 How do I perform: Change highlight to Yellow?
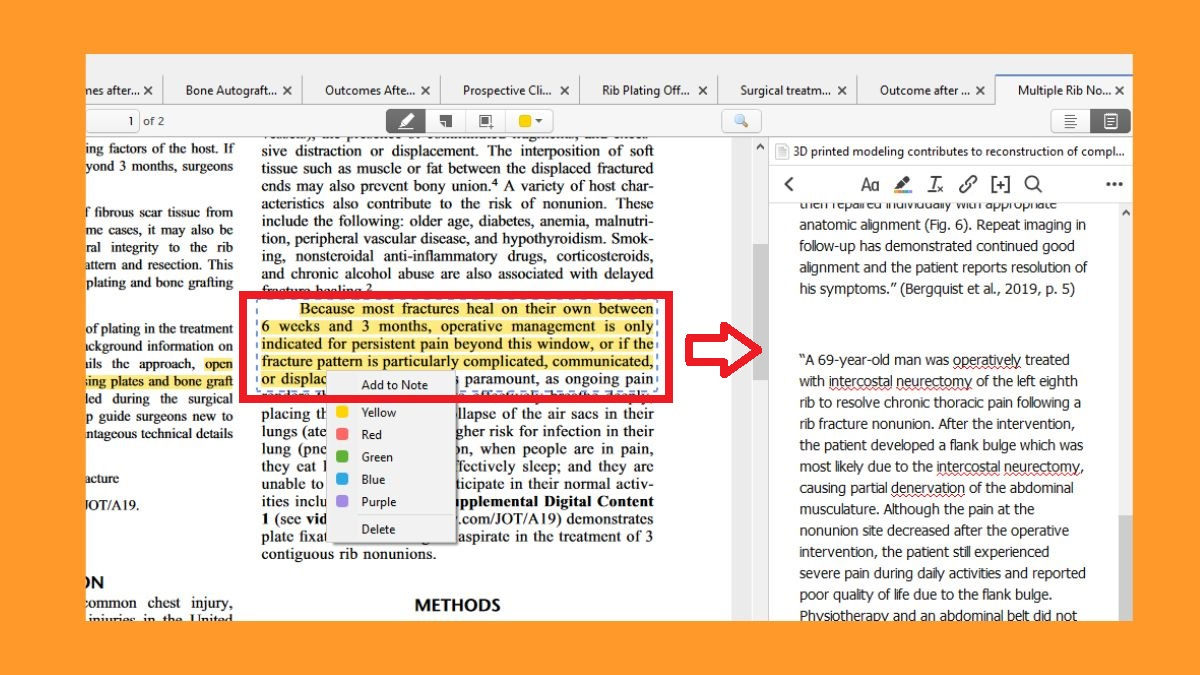pos(394,412)
